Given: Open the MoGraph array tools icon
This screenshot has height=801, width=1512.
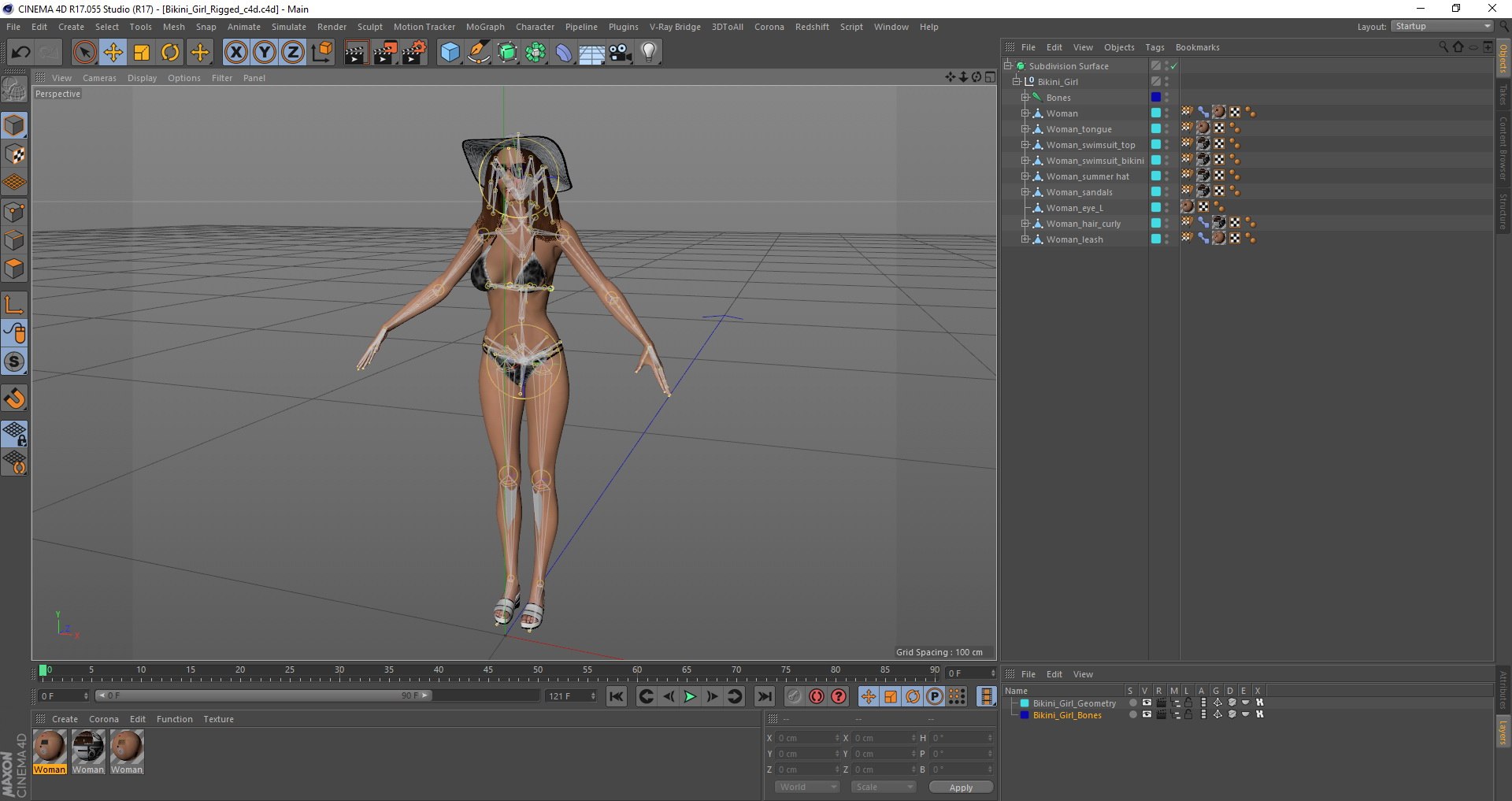Looking at the screenshot, I should pos(536,52).
